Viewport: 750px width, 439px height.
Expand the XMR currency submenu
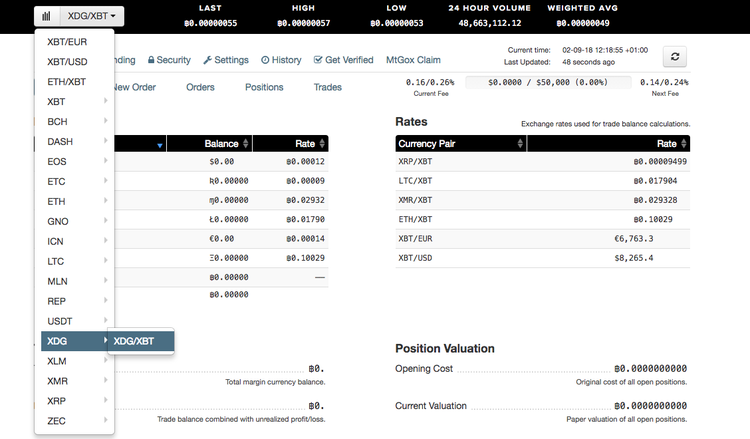[74, 381]
